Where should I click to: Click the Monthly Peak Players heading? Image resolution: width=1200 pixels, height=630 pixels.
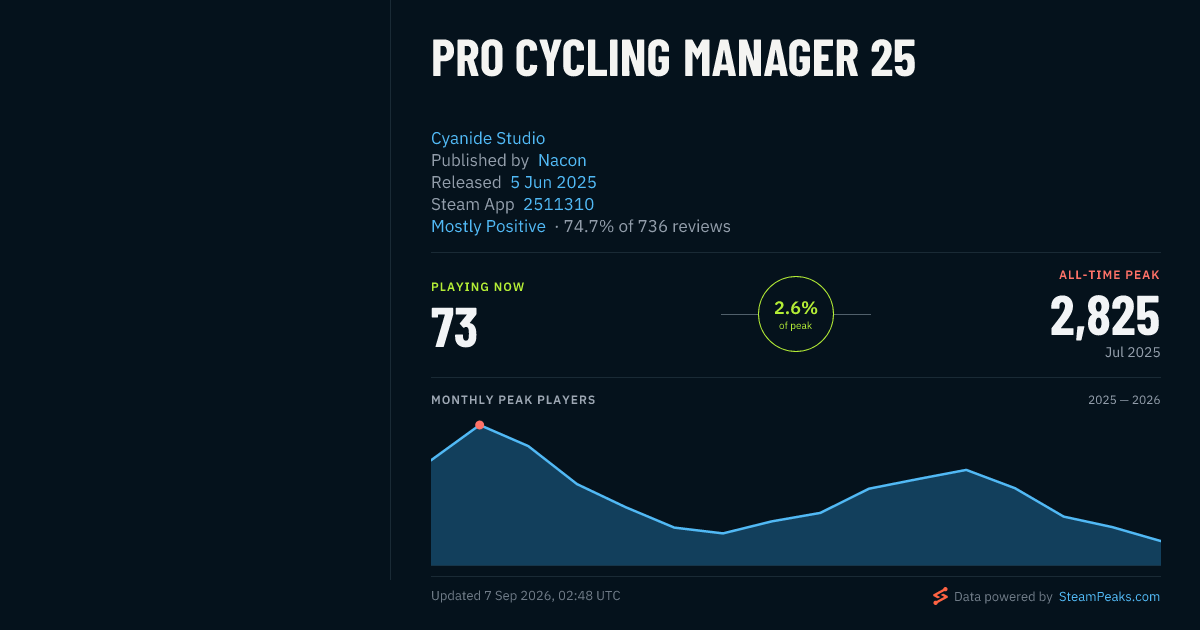[x=513, y=400]
